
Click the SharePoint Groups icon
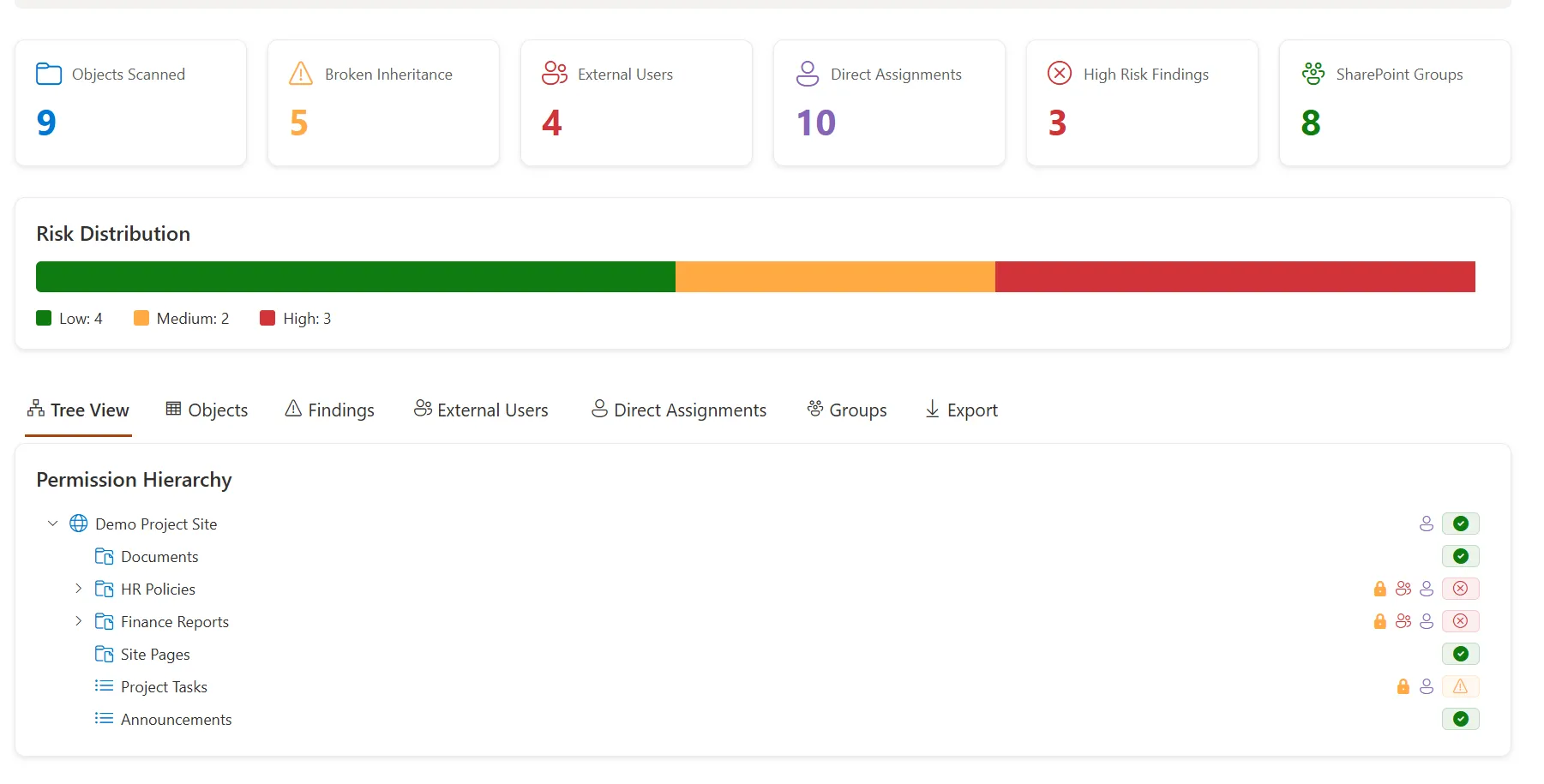click(1313, 74)
